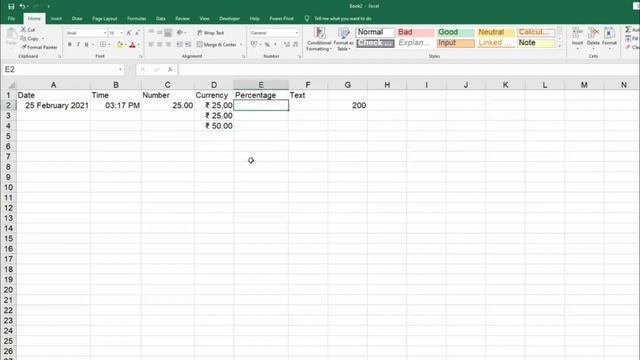The image size is (640, 360).
Task: Click the Insert Function fx icon
Action: point(170,69)
